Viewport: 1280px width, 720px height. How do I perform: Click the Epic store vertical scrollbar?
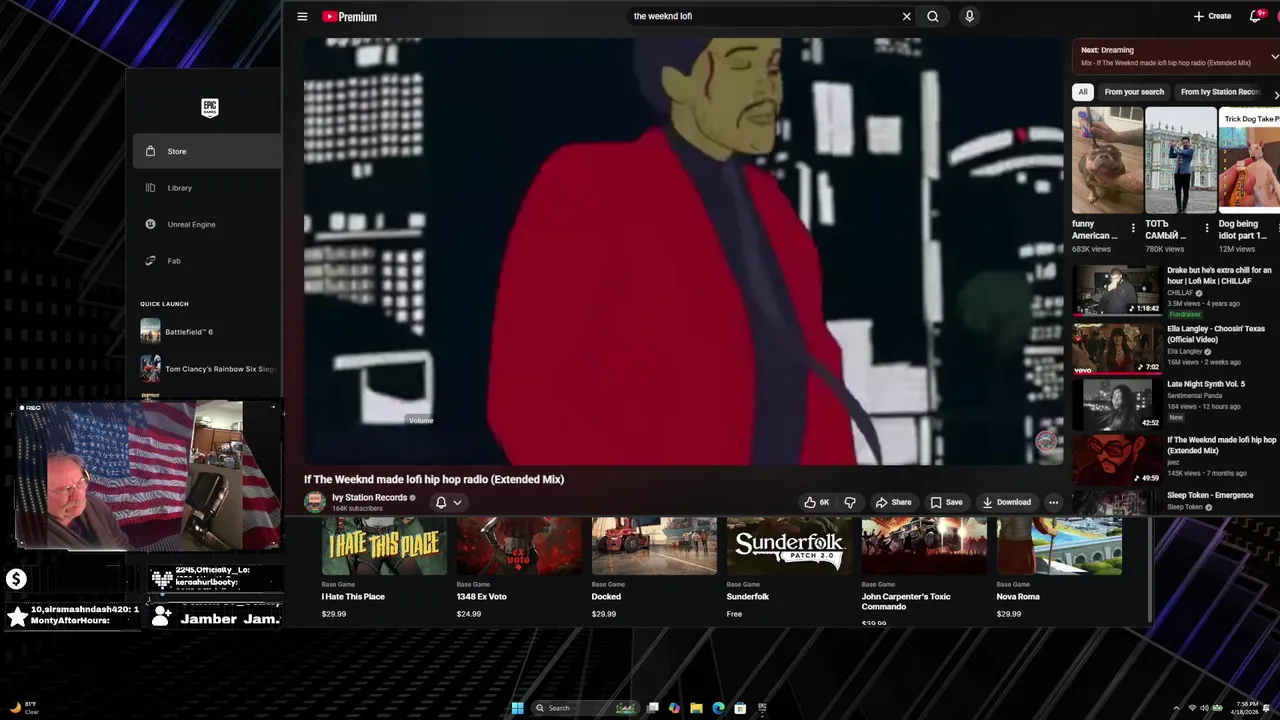pos(1150,570)
